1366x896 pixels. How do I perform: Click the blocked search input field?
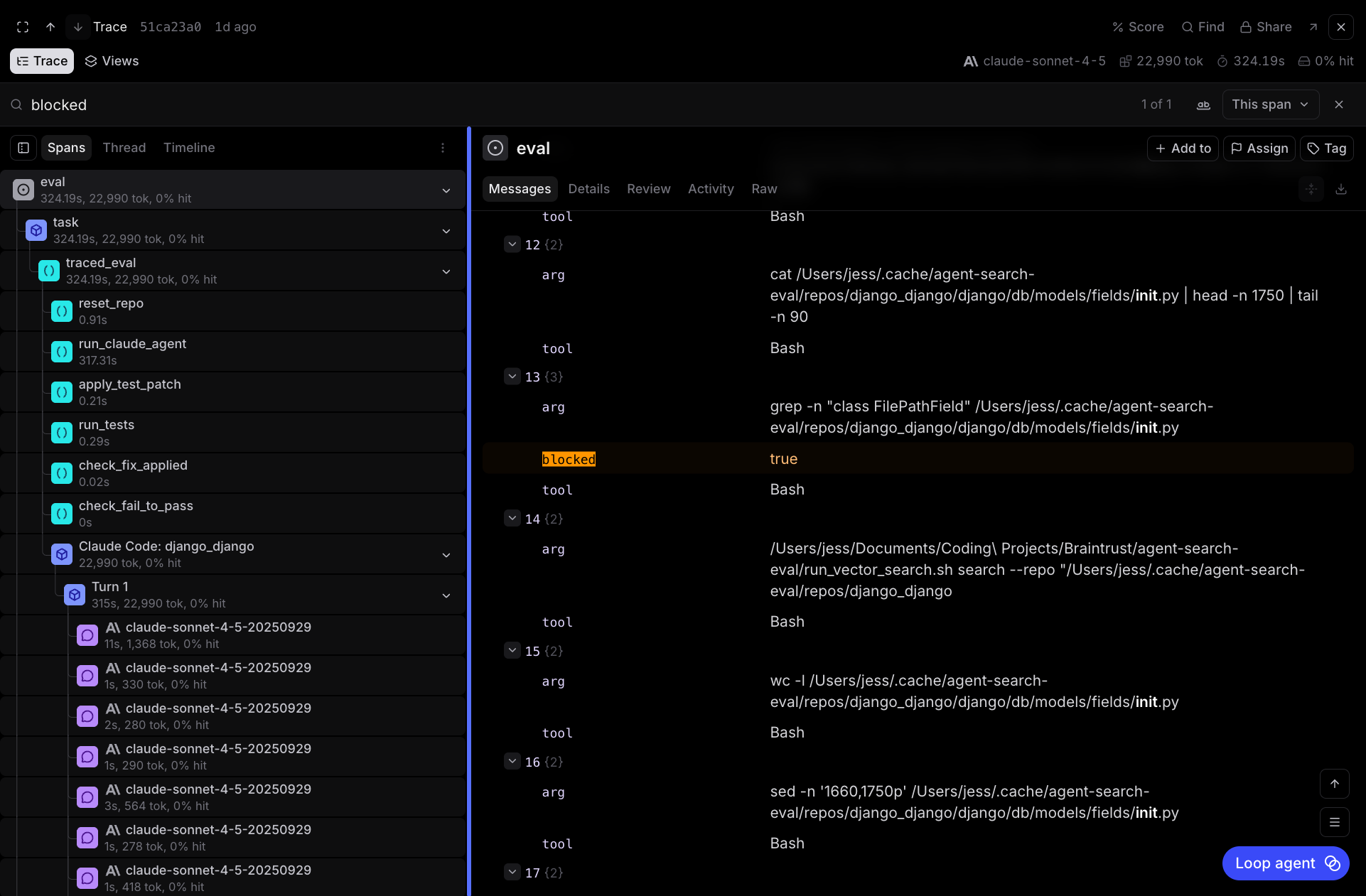click(x=569, y=105)
